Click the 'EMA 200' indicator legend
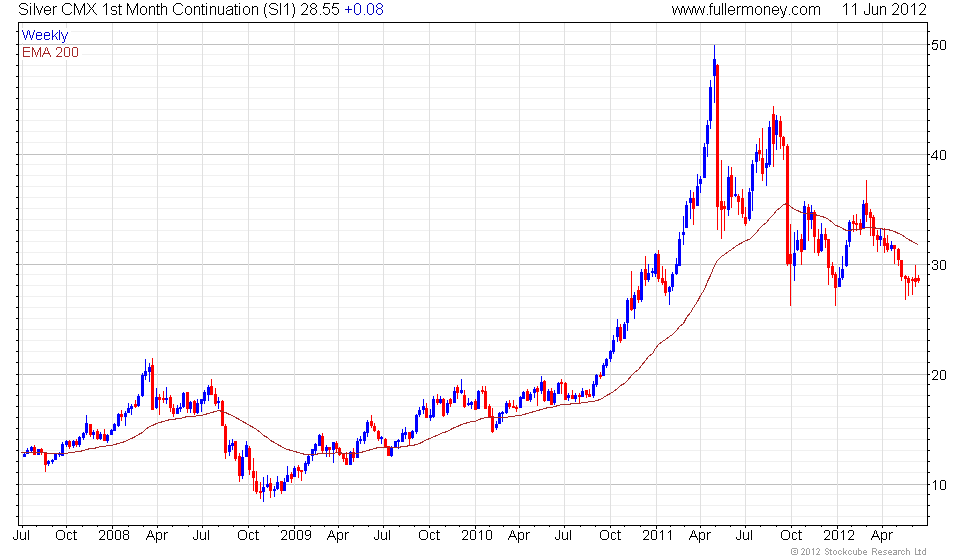 [51, 52]
